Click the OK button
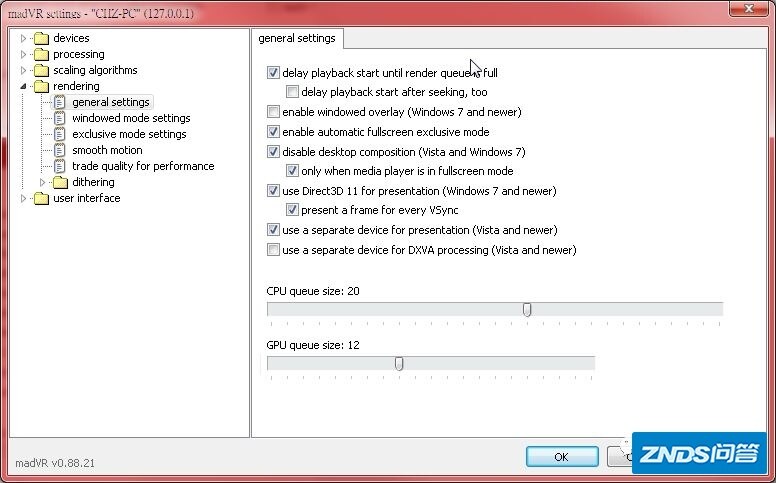776x483 pixels. 562,456
